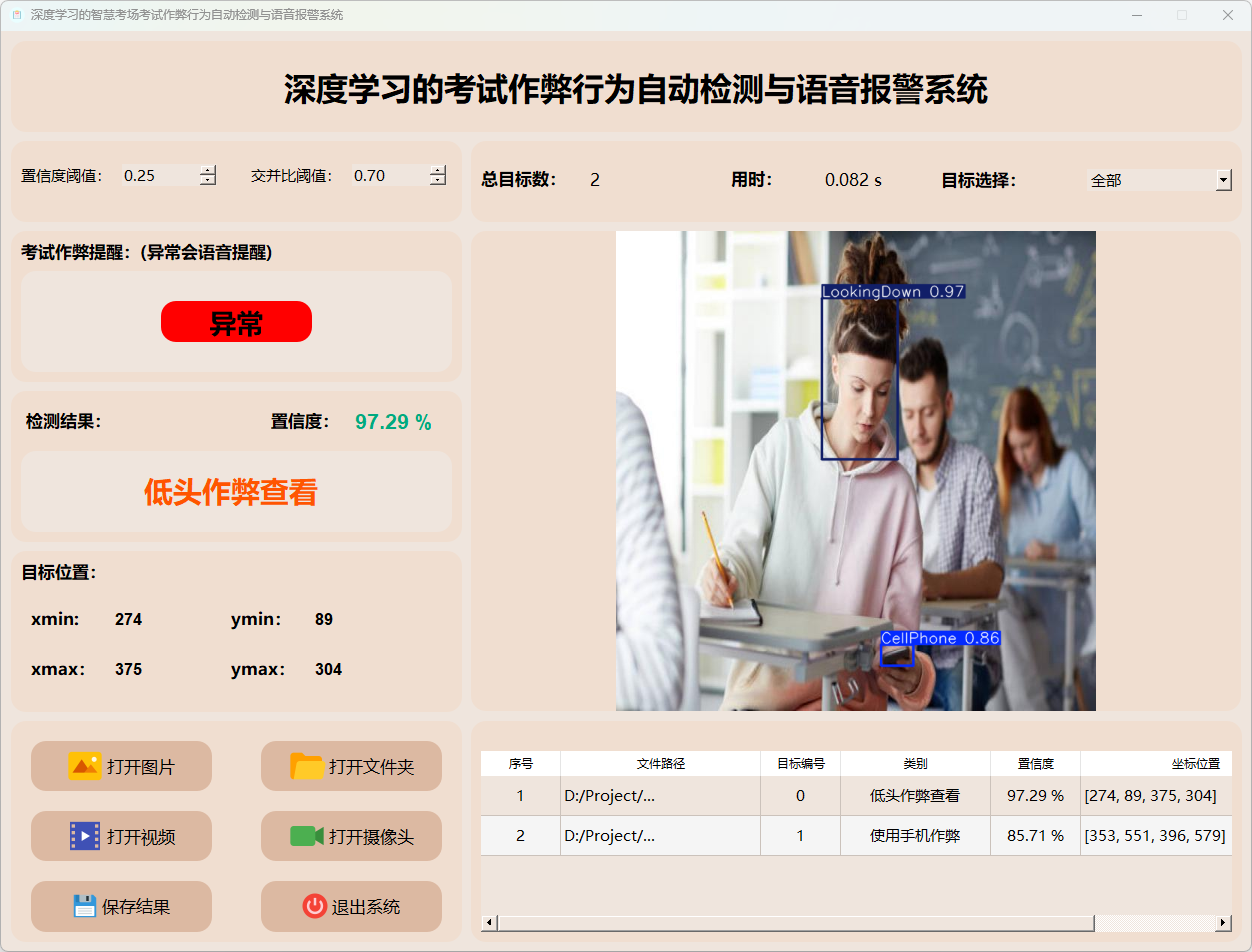
Task: Click the 交并比阈值 field showing 0.70
Action: pos(390,175)
